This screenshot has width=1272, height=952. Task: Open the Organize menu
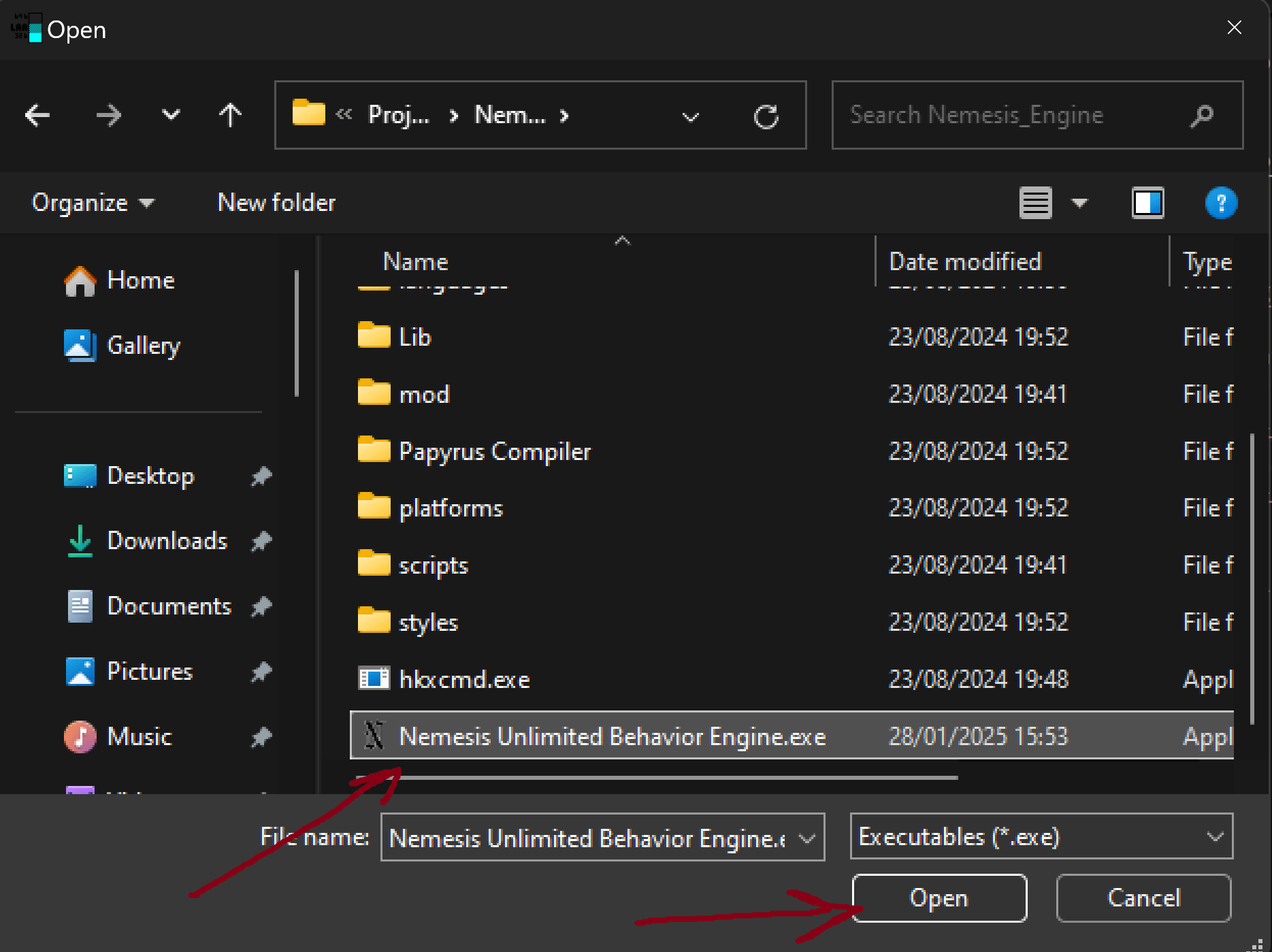coord(93,203)
